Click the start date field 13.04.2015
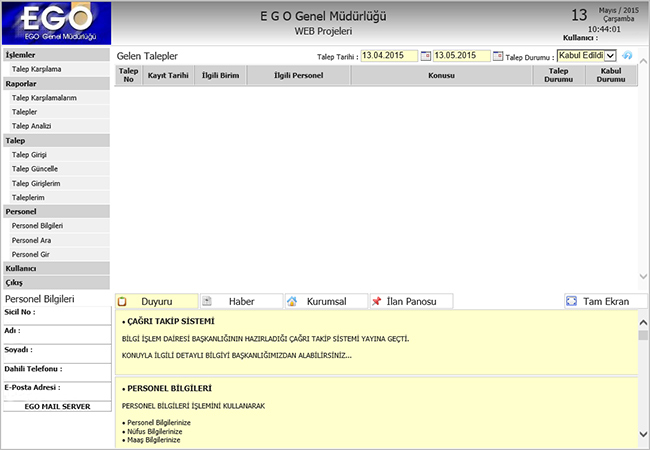 click(388, 57)
